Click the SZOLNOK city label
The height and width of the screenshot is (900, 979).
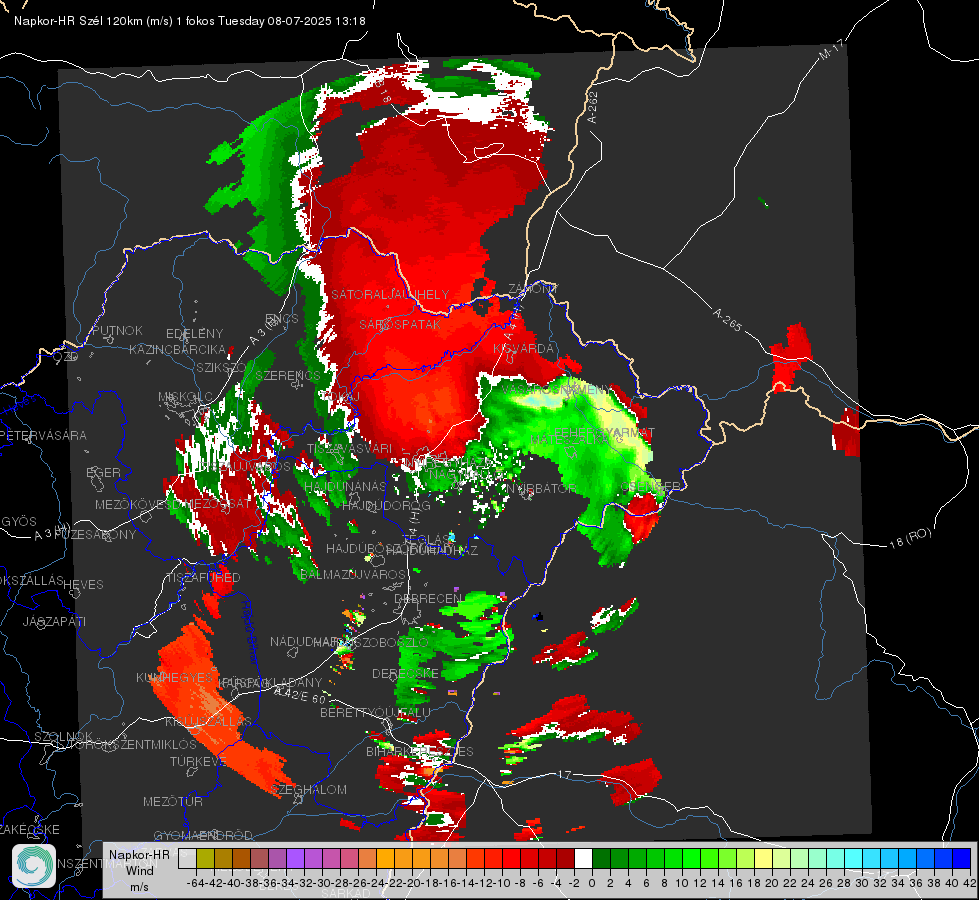point(64,736)
